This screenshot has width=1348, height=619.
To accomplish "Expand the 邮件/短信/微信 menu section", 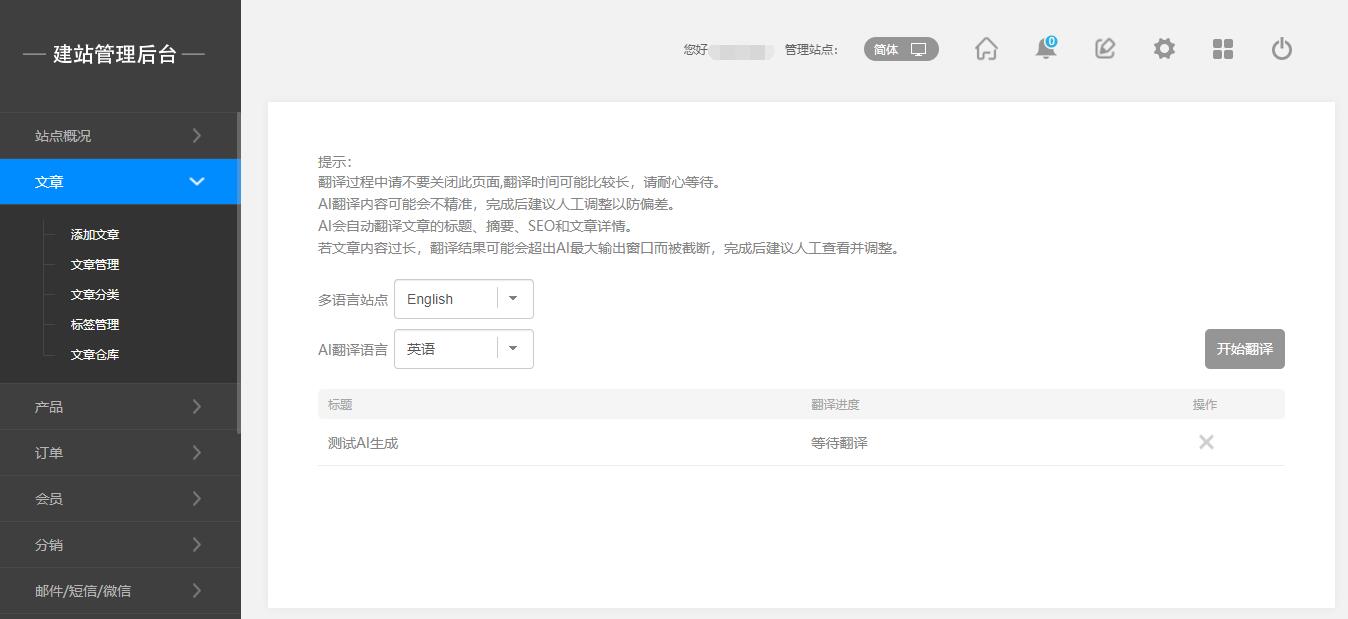I will [x=120, y=591].
